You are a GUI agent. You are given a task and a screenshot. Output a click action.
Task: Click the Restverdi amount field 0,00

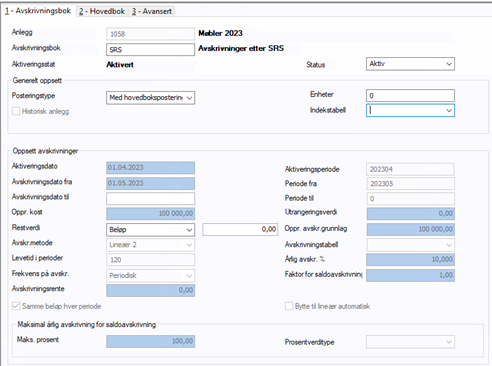coord(240,229)
